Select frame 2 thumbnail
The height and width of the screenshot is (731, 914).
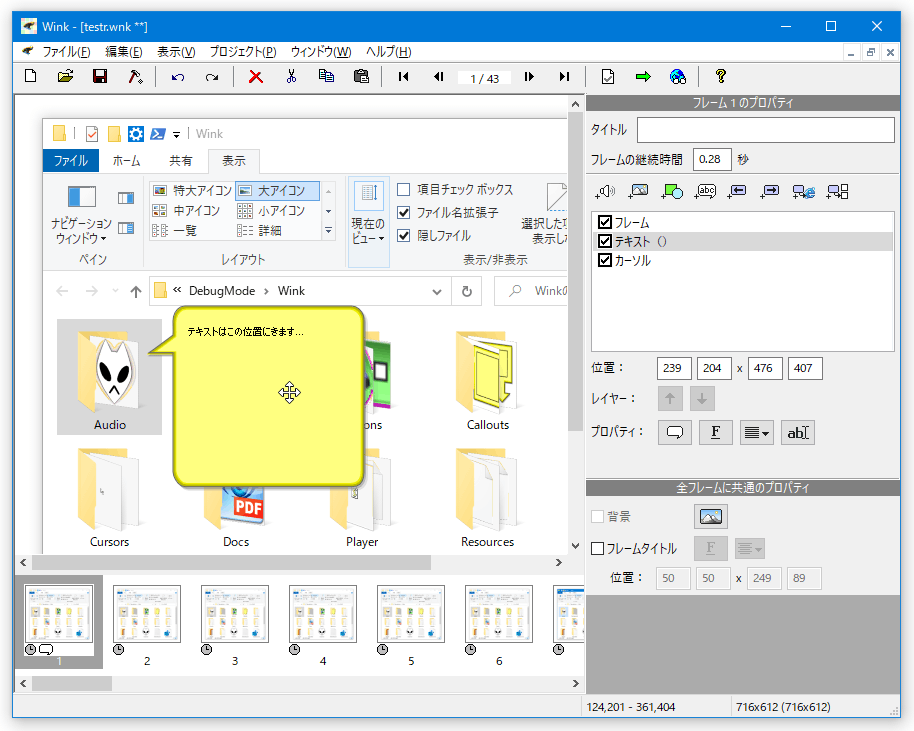pyautogui.click(x=147, y=614)
